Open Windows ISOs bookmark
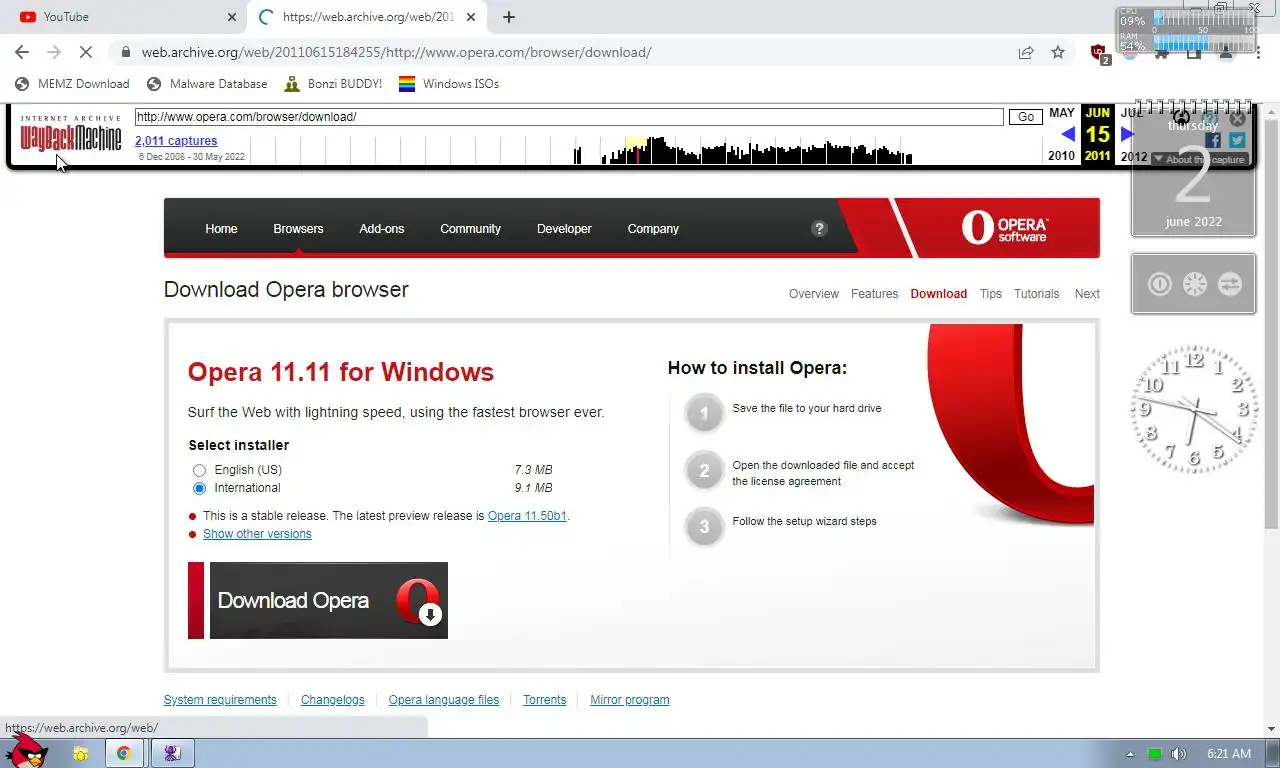 tap(449, 84)
